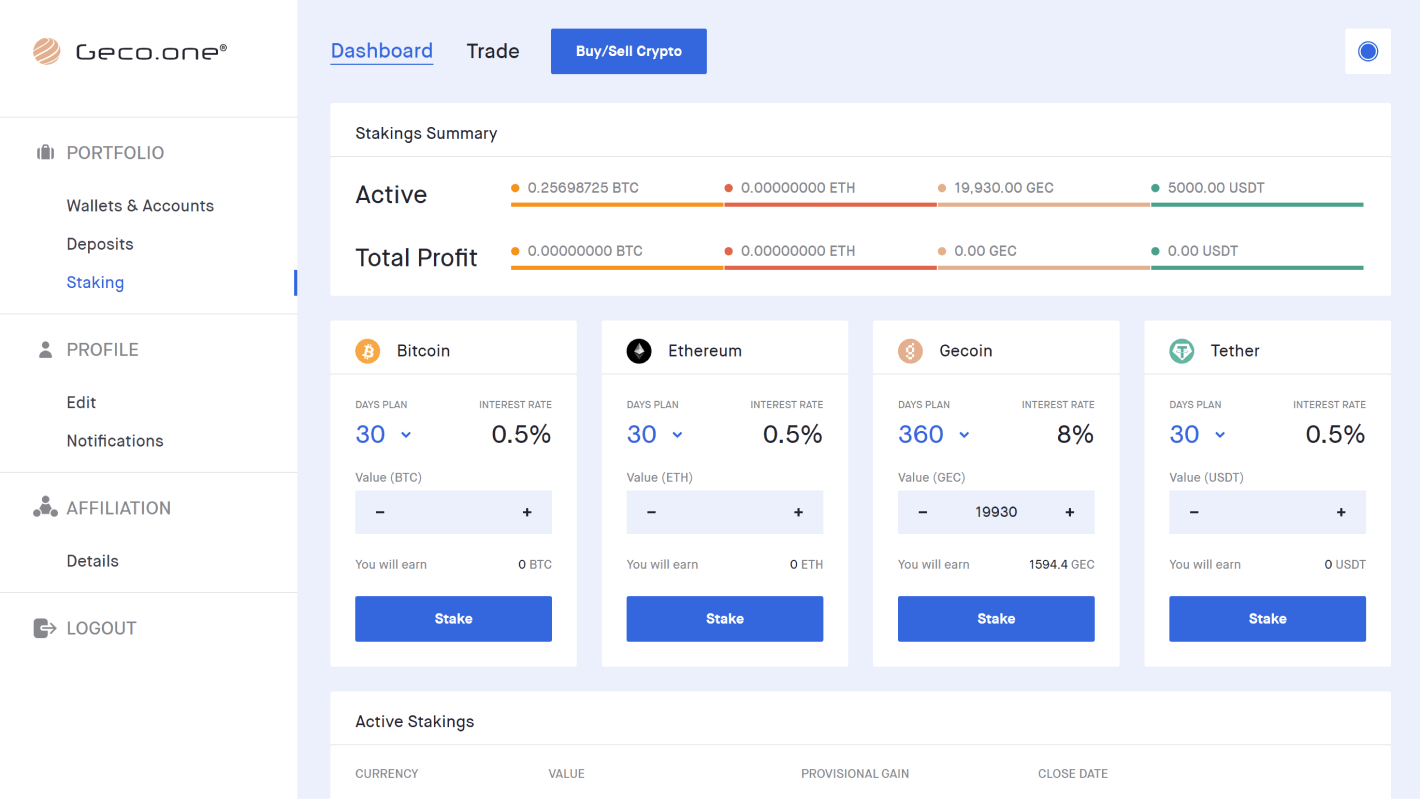Image resolution: width=1420 pixels, height=799 pixels.
Task: Decrease Tether value with minus button
Action: coord(1194,512)
